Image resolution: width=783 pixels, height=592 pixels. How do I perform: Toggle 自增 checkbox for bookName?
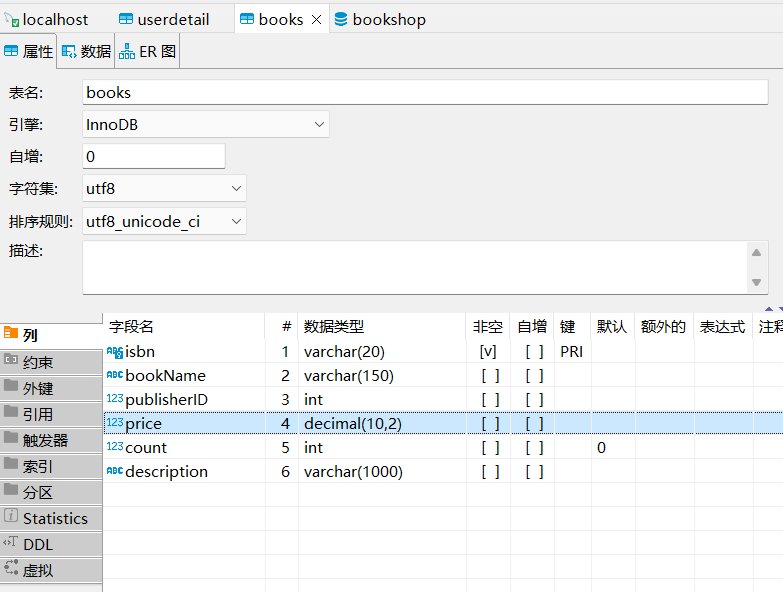click(x=534, y=376)
